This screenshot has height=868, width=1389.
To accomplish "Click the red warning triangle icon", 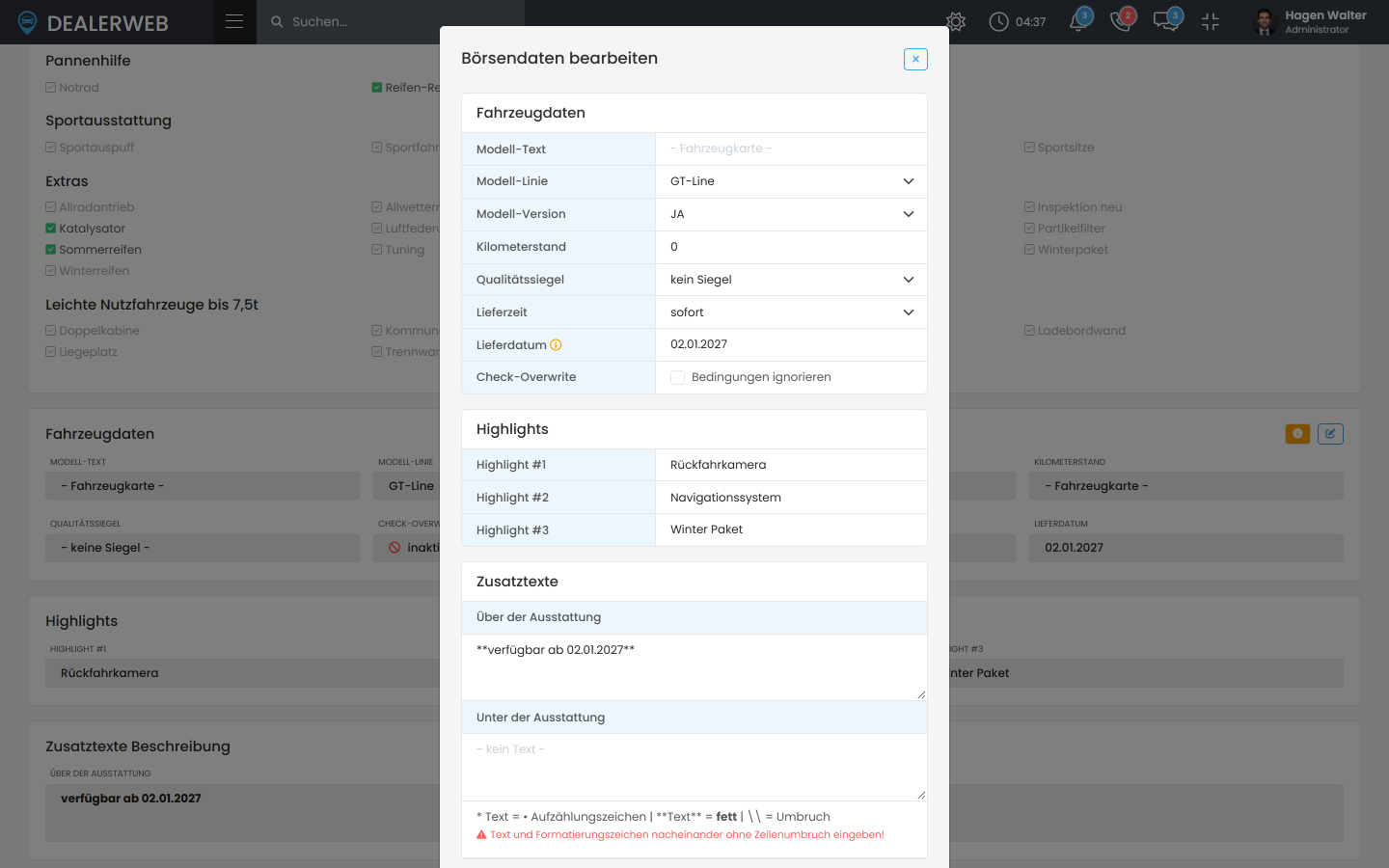I will click(481, 834).
